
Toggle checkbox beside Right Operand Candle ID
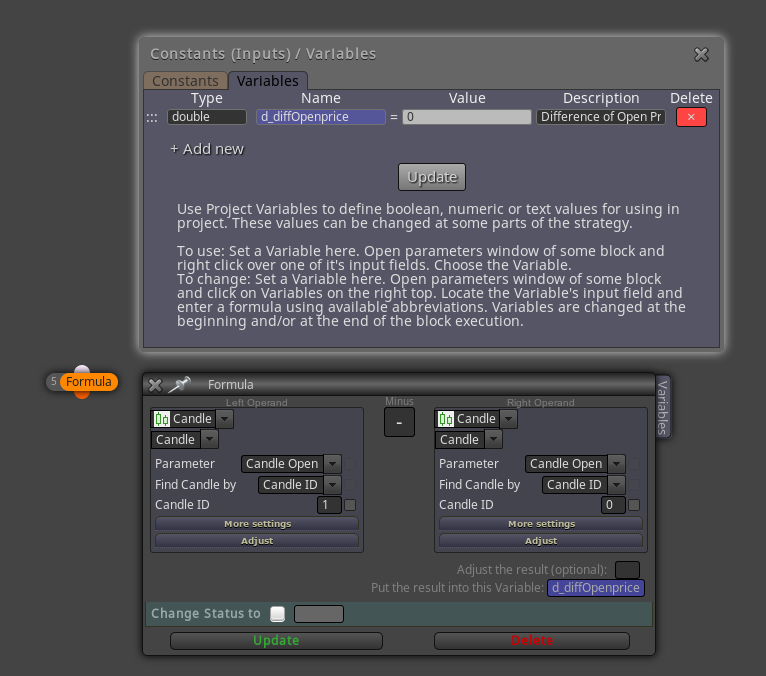(x=634, y=505)
